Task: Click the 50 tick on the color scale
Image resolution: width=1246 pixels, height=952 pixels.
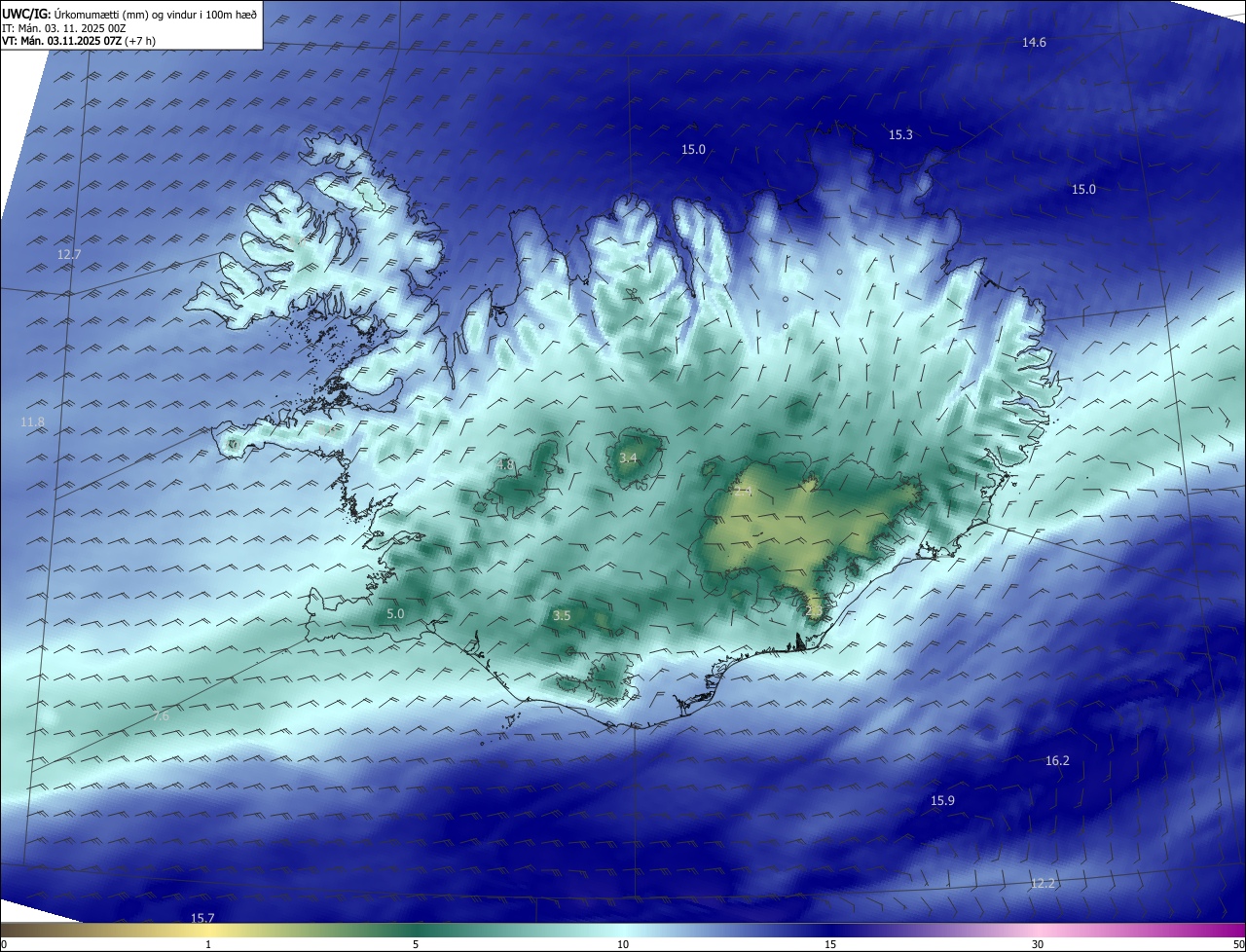Action: point(1238,944)
